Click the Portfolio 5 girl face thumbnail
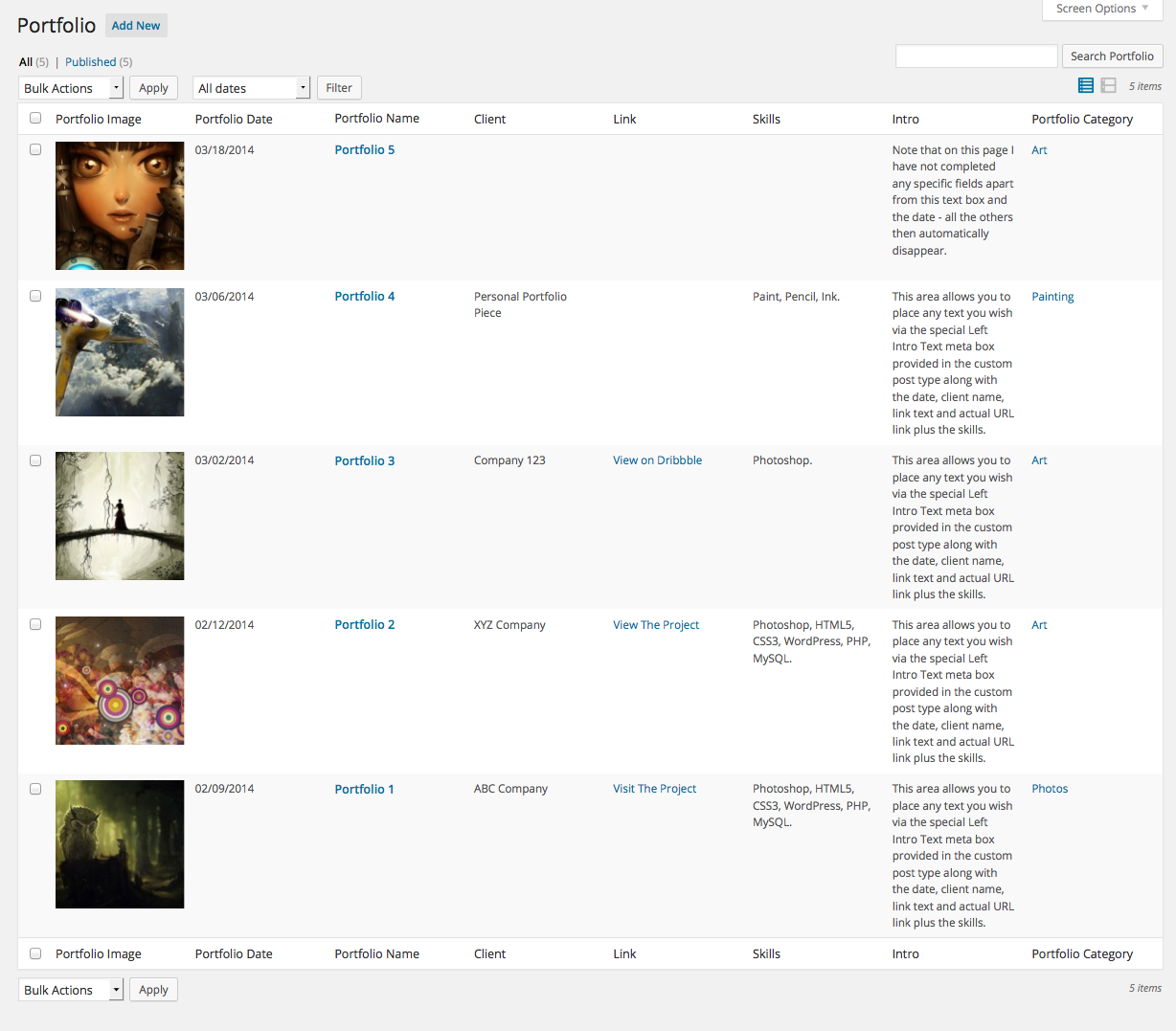 coord(120,206)
